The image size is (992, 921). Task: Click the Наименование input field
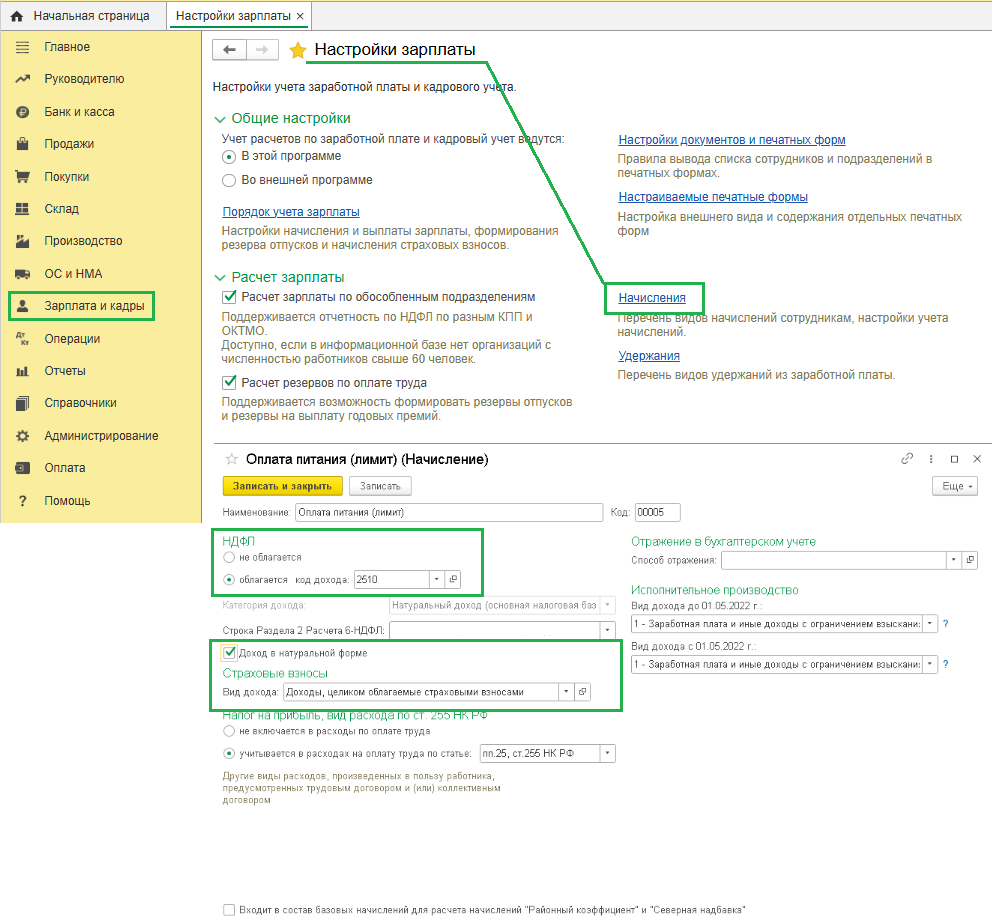pos(449,512)
